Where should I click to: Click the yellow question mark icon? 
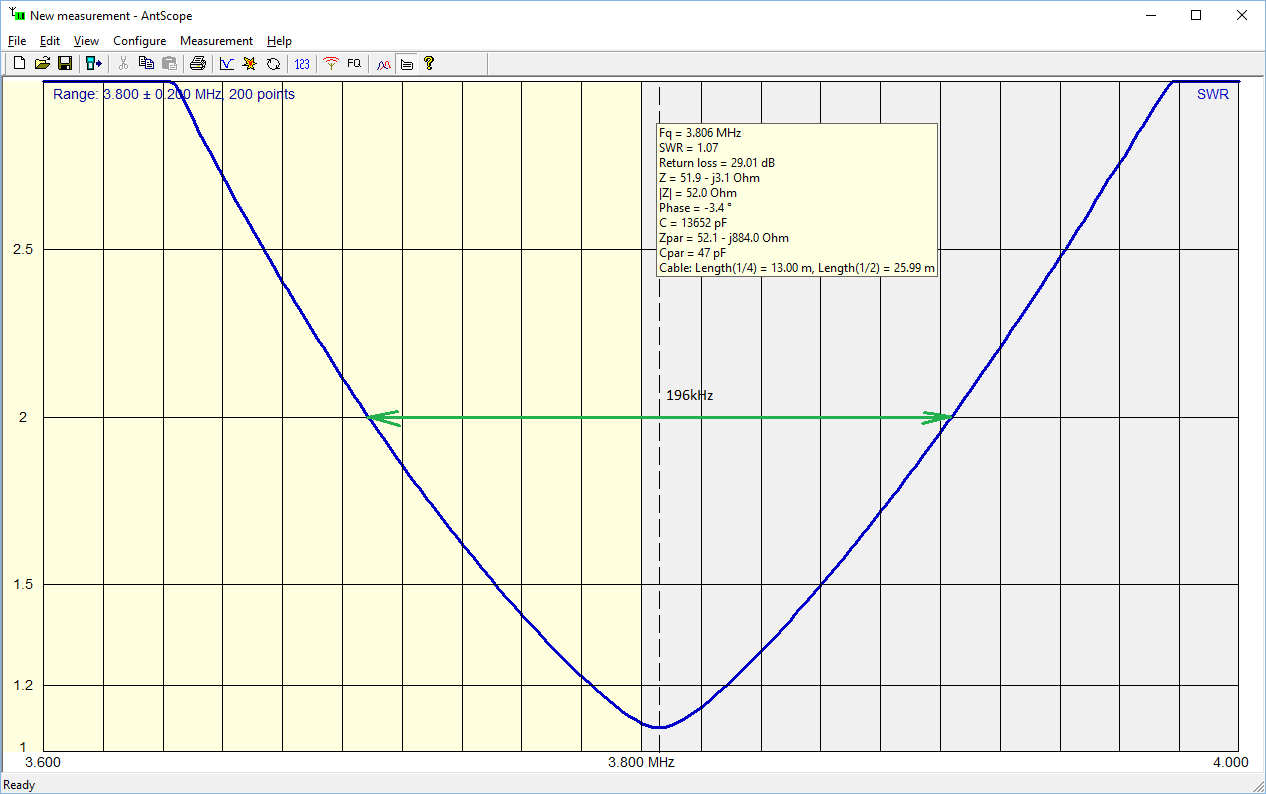click(x=429, y=64)
